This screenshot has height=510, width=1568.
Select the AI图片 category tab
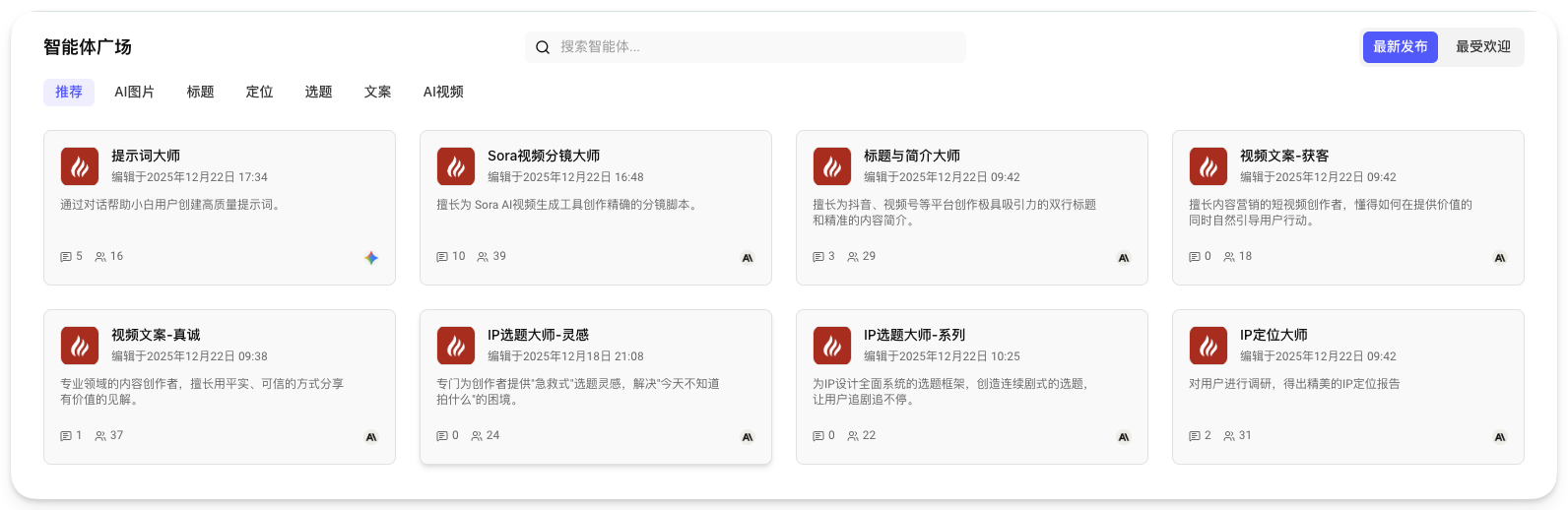[134, 92]
